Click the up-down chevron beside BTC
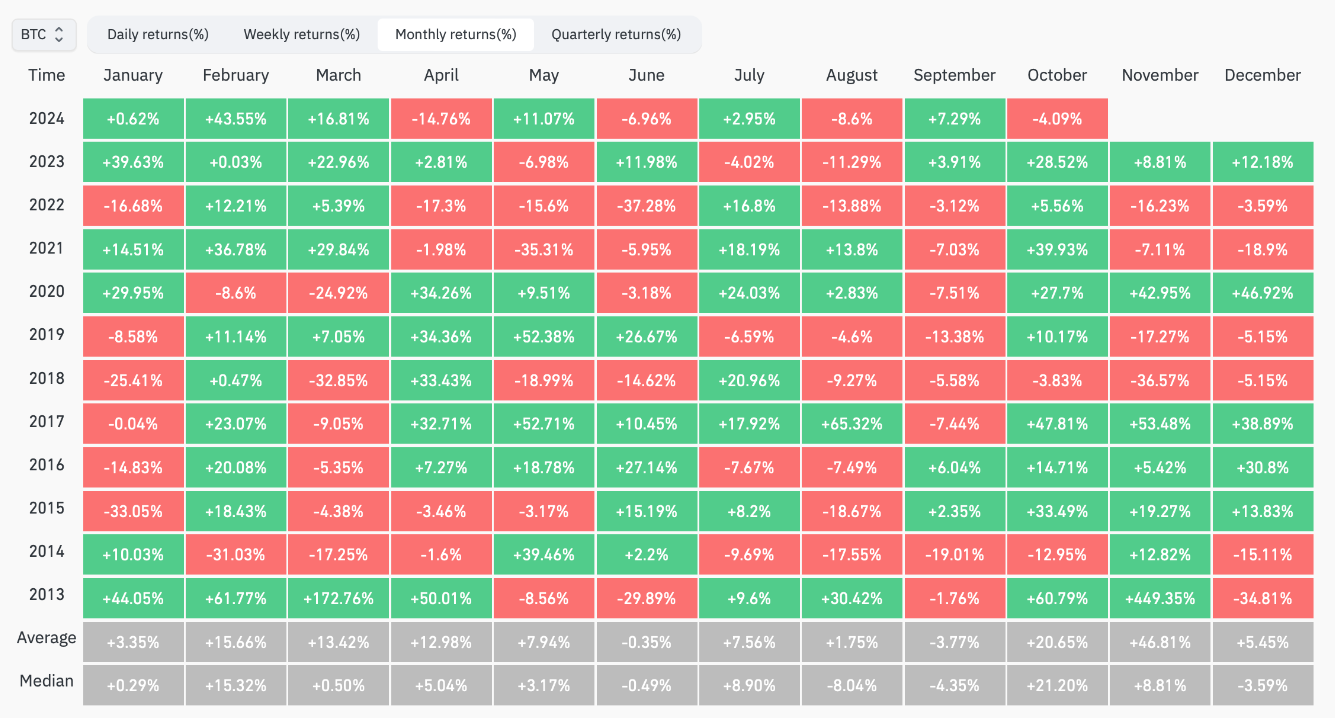The width and height of the screenshot is (1335, 718). click(59, 34)
